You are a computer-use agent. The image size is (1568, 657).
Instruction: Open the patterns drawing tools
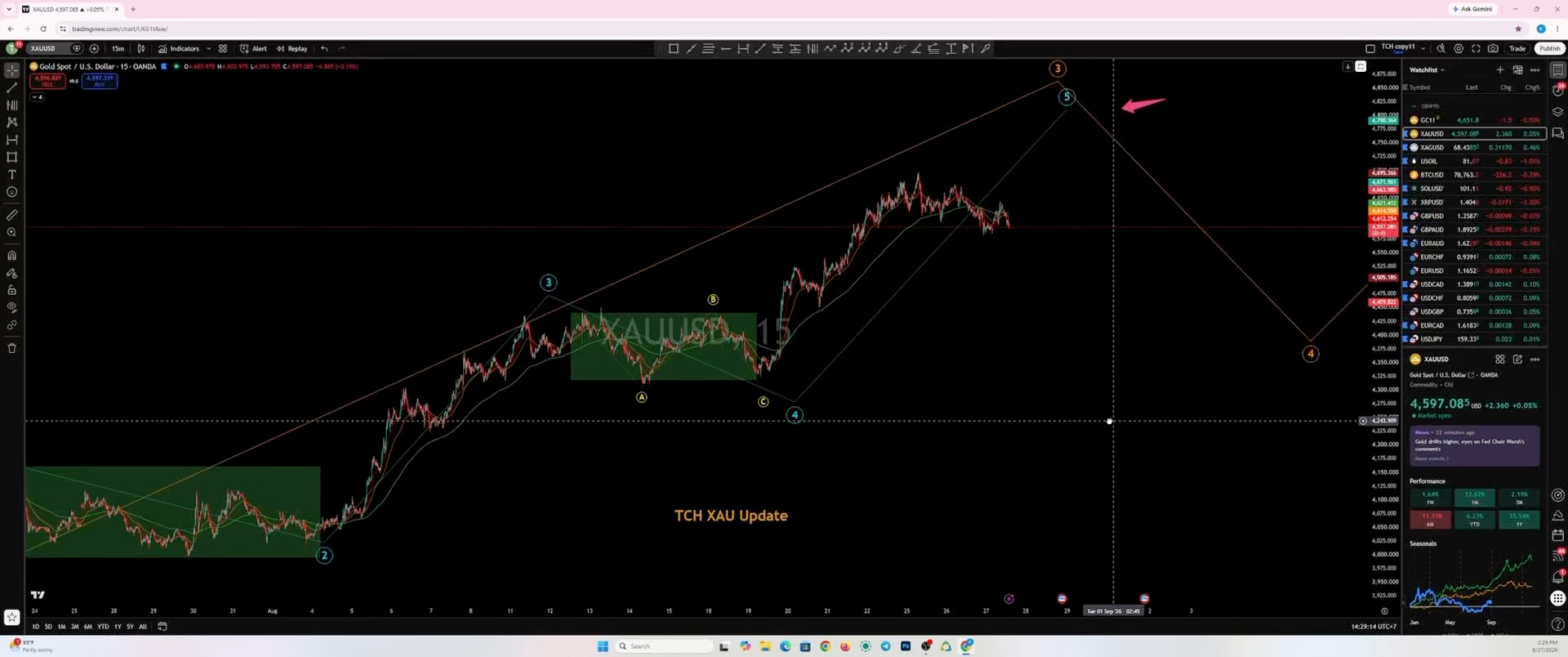11,122
